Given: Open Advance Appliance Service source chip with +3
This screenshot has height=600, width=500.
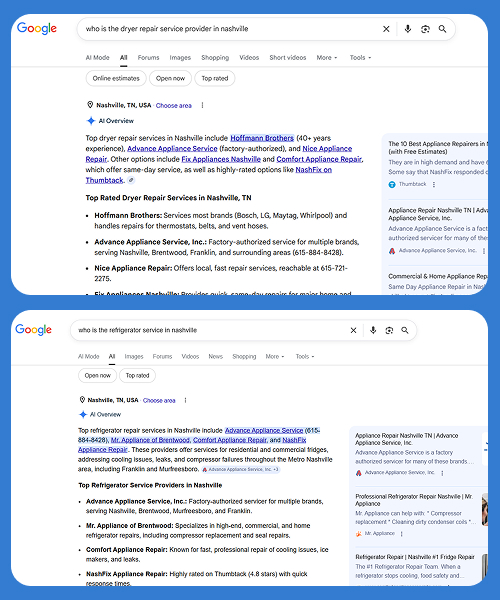Looking at the screenshot, I should pos(241,469).
